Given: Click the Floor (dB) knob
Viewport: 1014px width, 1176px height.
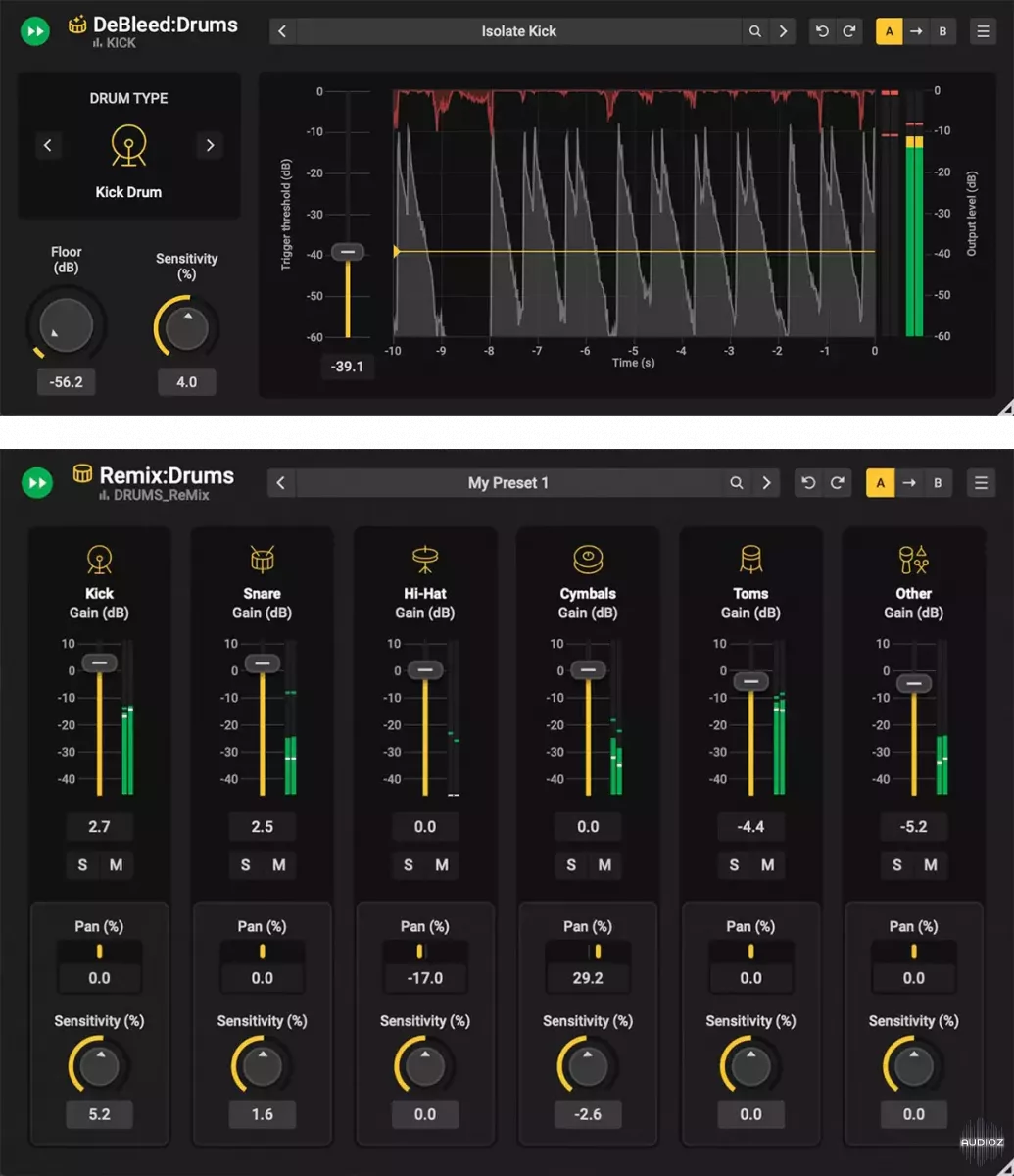Looking at the screenshot, I should pyautogui.click(x=66, y=325).
